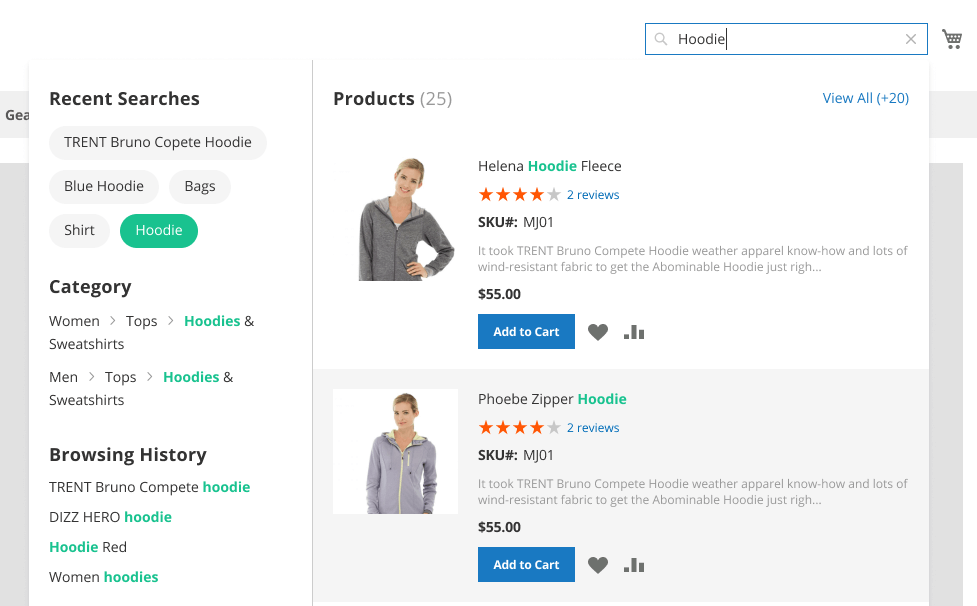This screenshot has width=977, height=606.
Task: Compare Phoebe Zipper Hoodie chart icon
Action: click(x=634, y=565)
